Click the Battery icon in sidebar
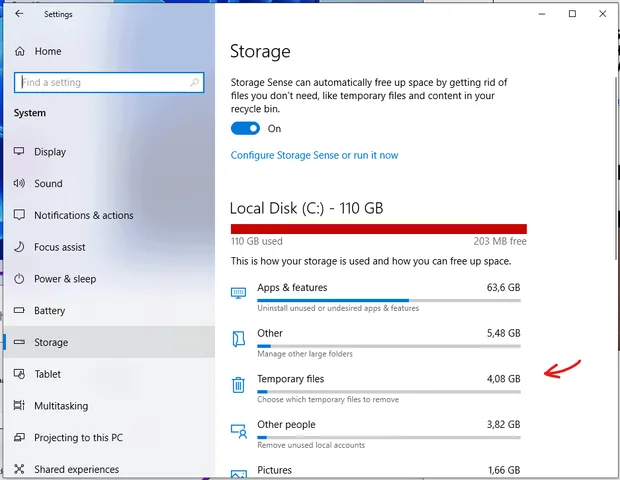Viewport: 620px width, 480px height. tap(19, 310)
